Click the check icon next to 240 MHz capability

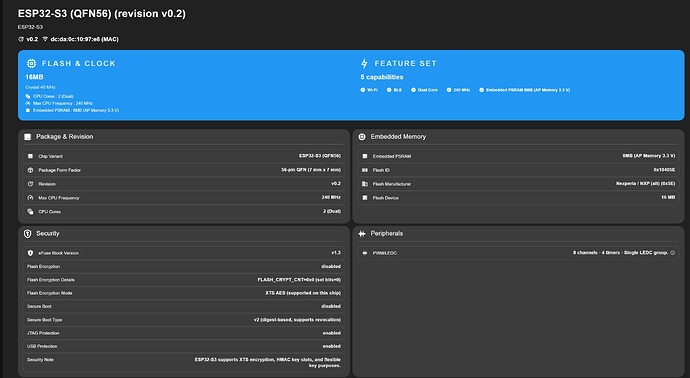[449, 90]
